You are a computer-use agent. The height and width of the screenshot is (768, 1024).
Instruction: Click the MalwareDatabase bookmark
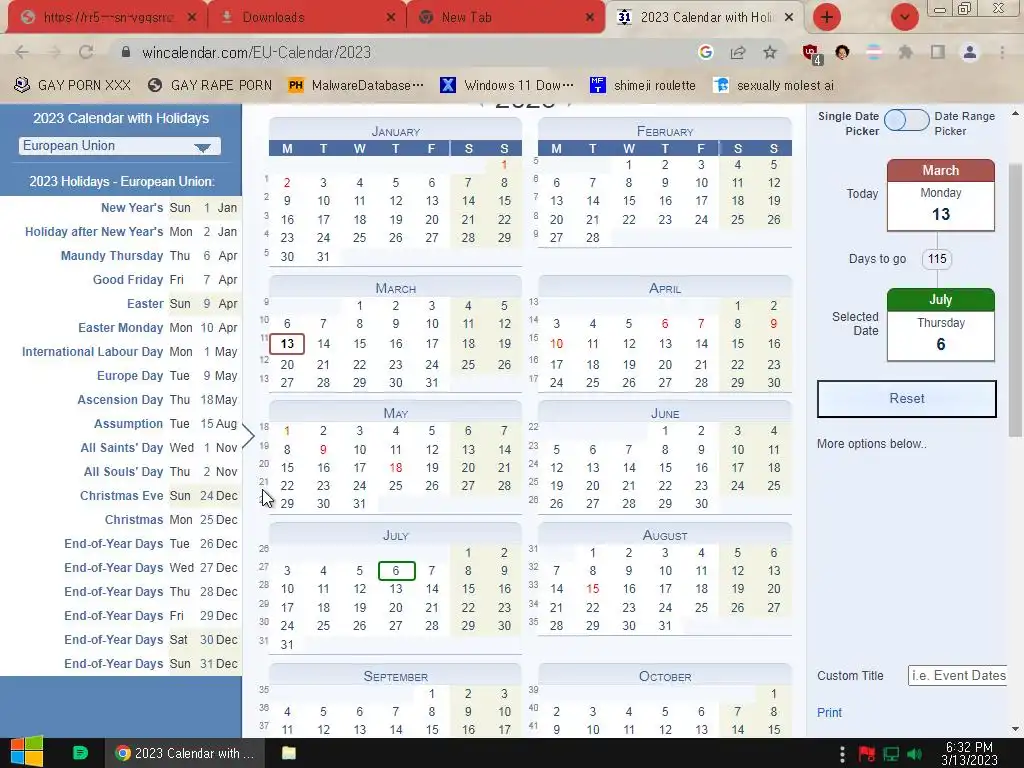coord(356,85)
